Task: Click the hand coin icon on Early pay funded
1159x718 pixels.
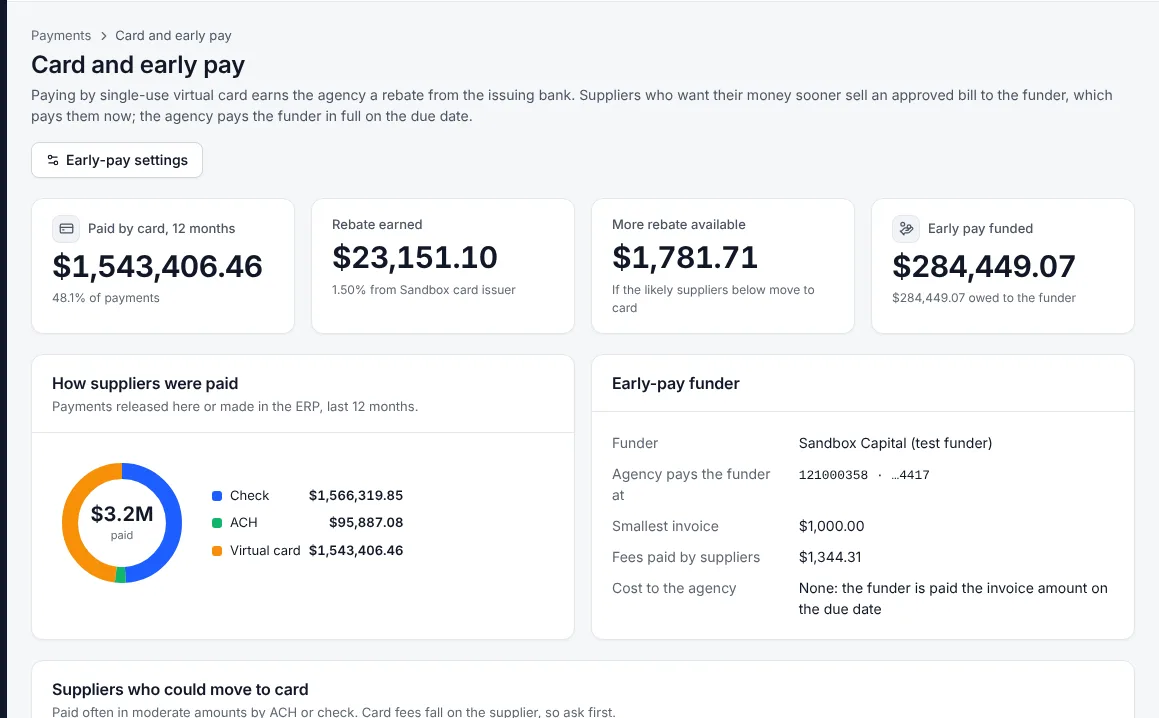Action: tap(906, 228)
